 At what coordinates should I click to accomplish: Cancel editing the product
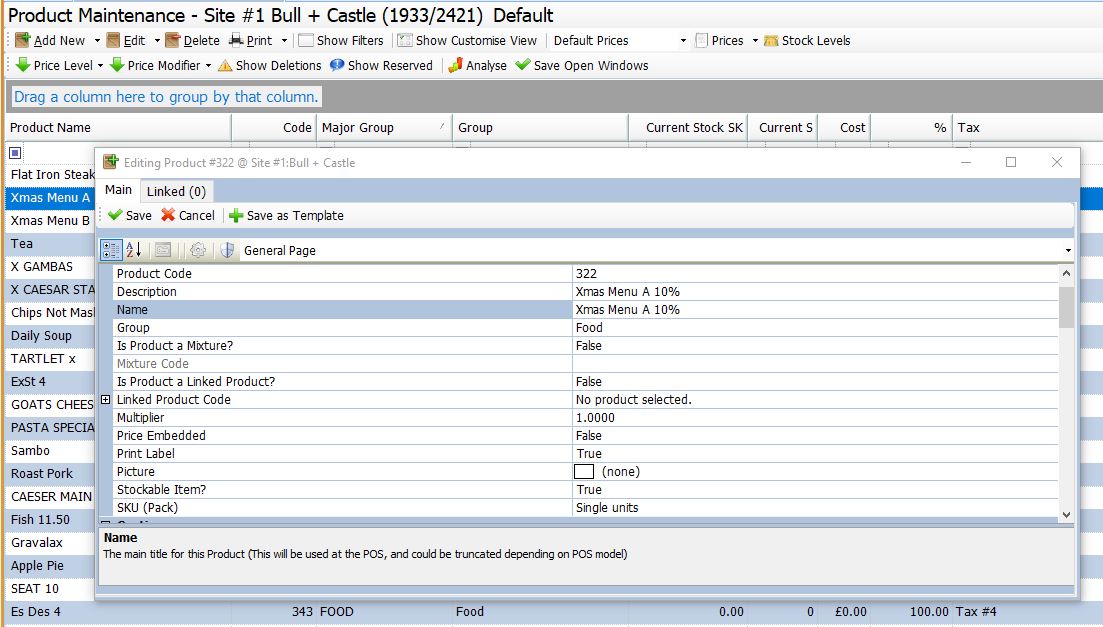[188, 215]
